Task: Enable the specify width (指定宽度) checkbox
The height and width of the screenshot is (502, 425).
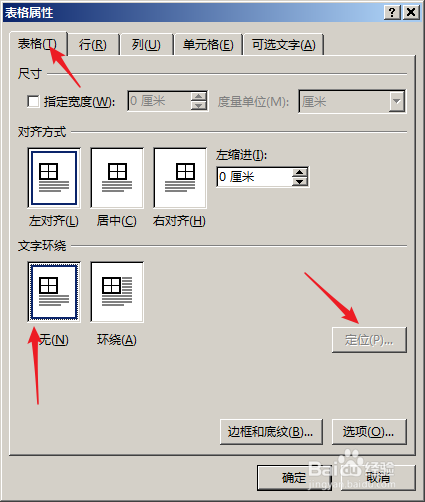Action: tap(33, 101)
